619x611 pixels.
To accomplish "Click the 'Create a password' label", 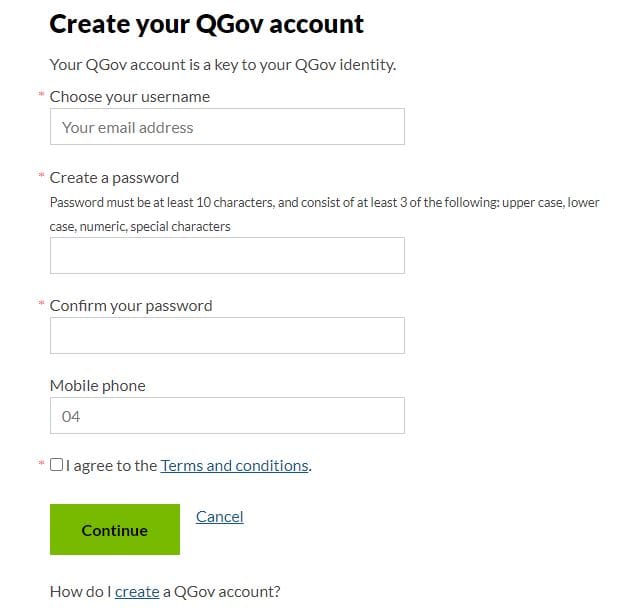I will (114, 178).
